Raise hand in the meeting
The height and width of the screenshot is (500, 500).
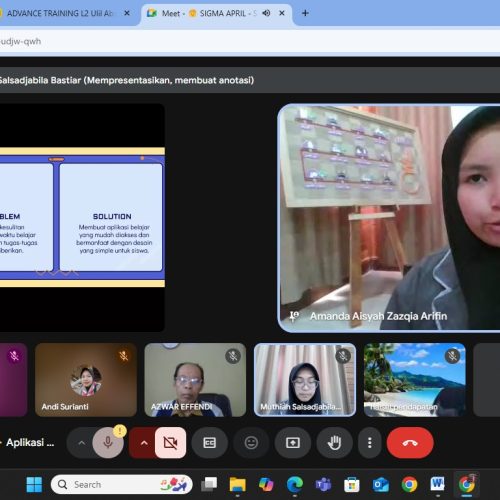coord(334,443)
